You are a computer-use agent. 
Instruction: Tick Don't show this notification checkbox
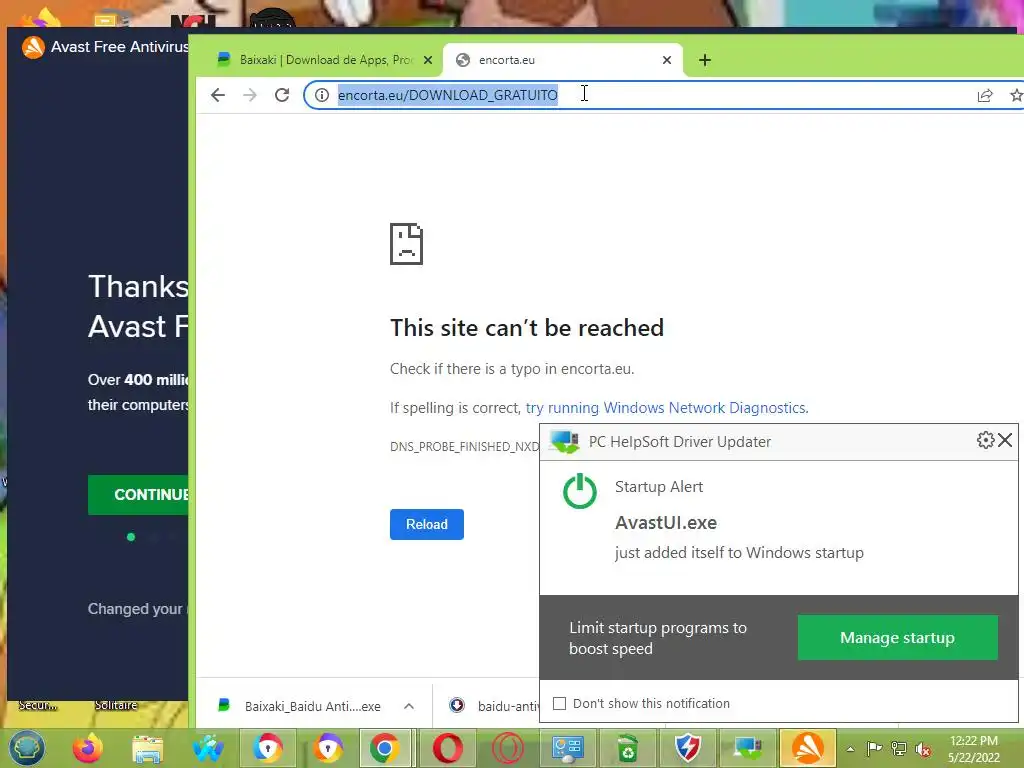pyautogui.click(x=559, y=703)
